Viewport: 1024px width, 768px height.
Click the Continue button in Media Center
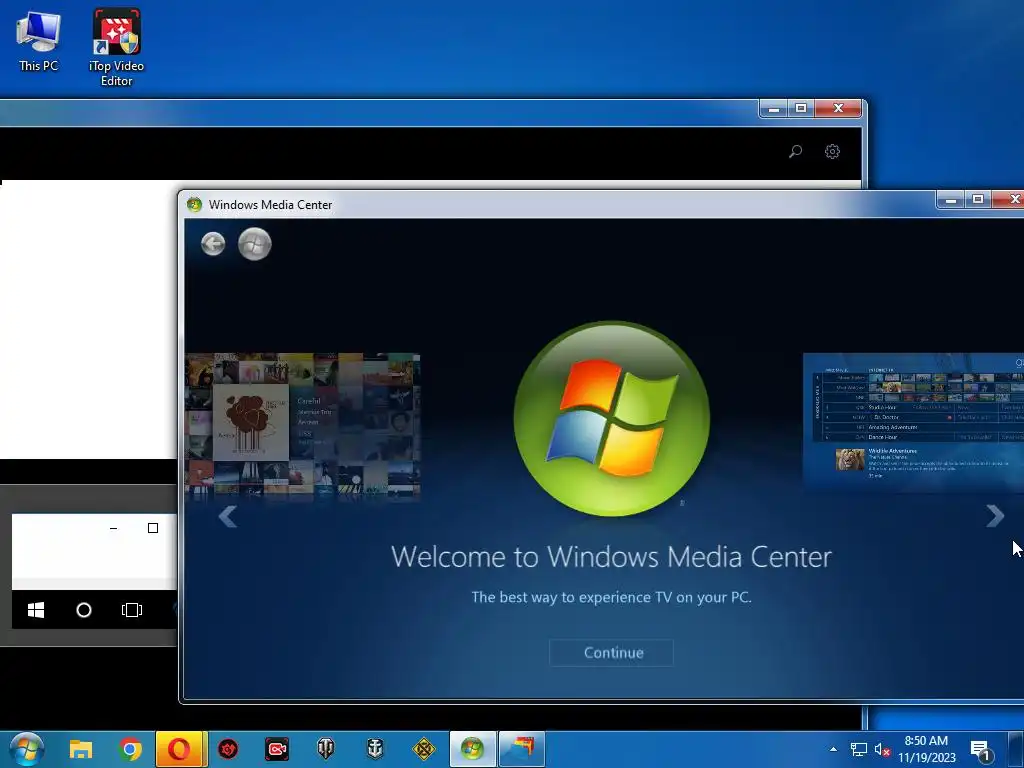click(611, 652)
